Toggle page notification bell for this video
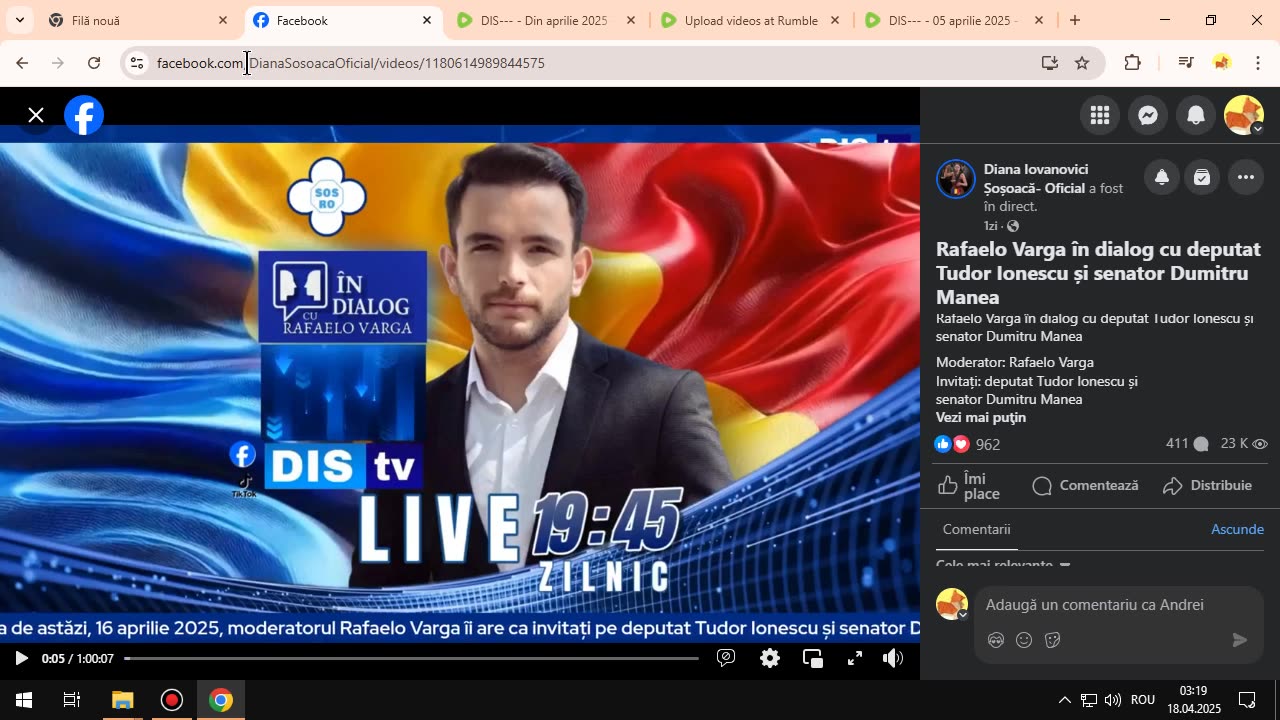1280x720 pixels. pyautogui.click(x=1162, y=178)
